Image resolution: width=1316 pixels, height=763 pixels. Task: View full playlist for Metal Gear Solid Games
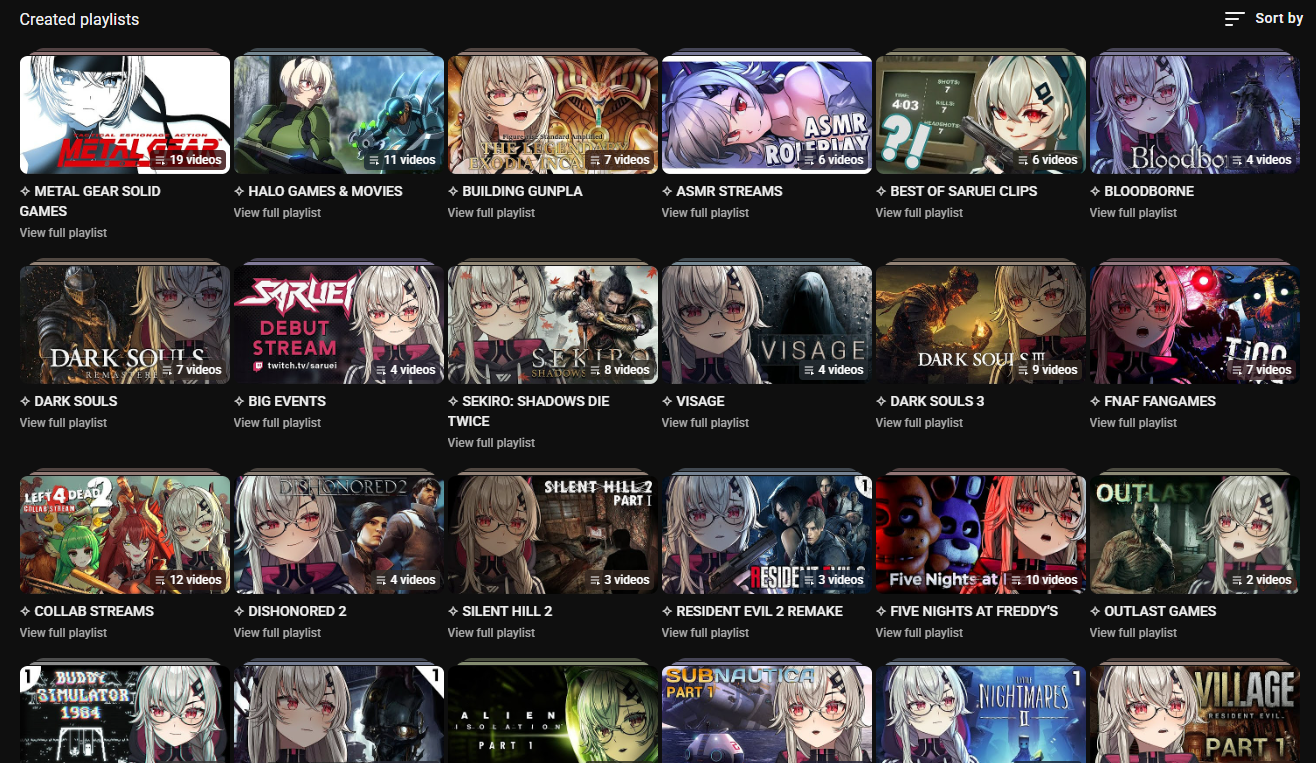pyautogui.click(x=63, y=233)
